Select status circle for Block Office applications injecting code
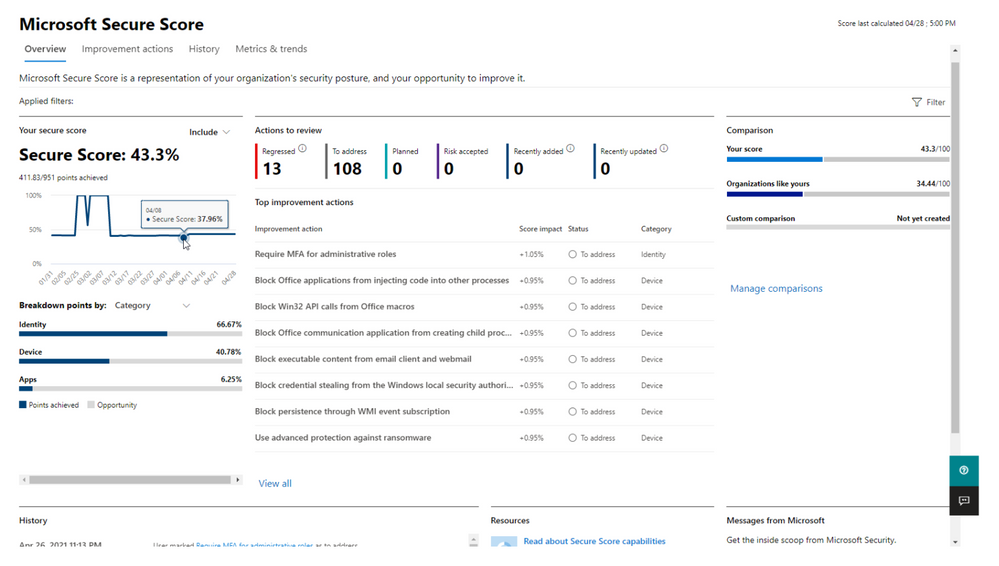 (x=572, y=280)
